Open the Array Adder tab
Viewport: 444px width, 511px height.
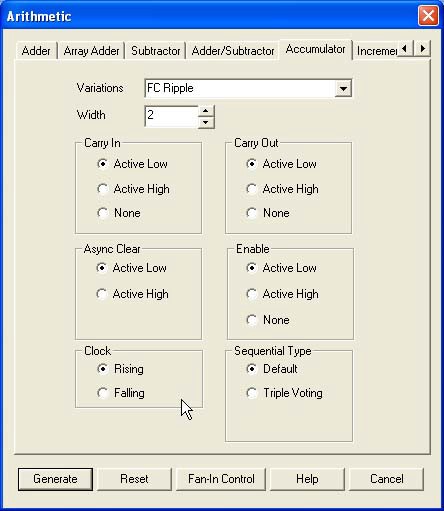[91, 51]
